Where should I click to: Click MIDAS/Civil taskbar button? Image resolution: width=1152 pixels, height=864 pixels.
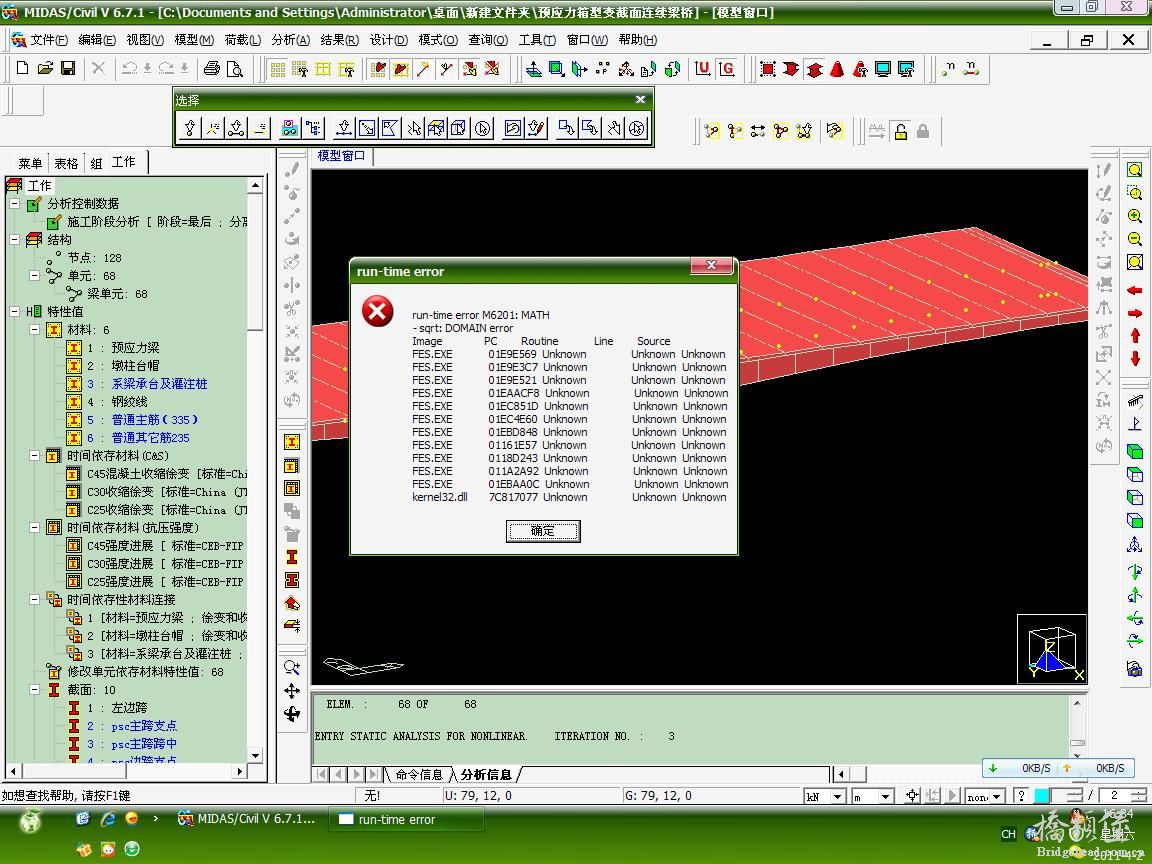pyautogui.click(x=246, y=818)
